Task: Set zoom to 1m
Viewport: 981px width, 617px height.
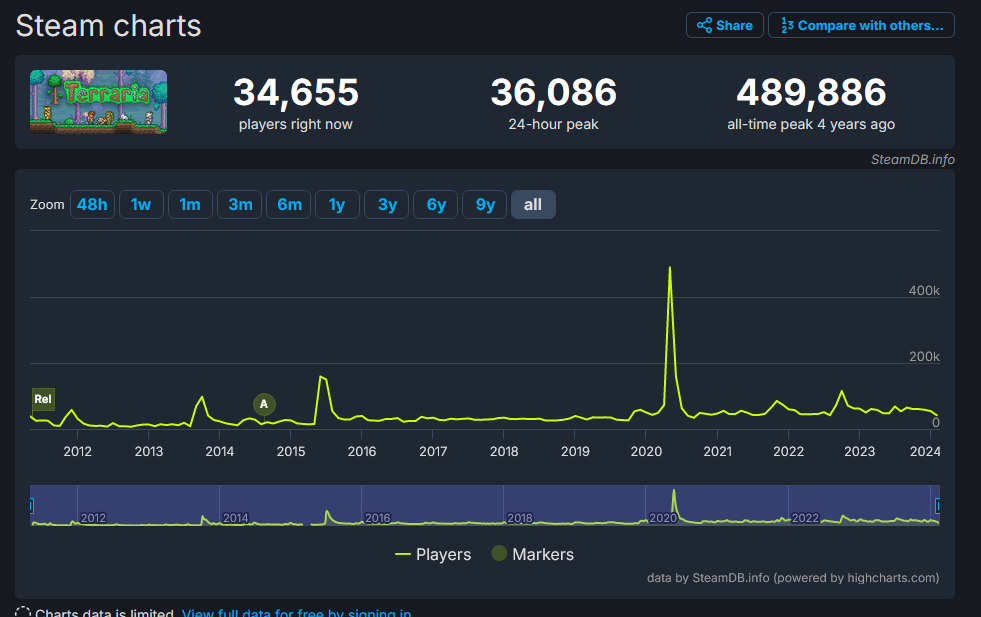Action: click(x=190, y=205)
